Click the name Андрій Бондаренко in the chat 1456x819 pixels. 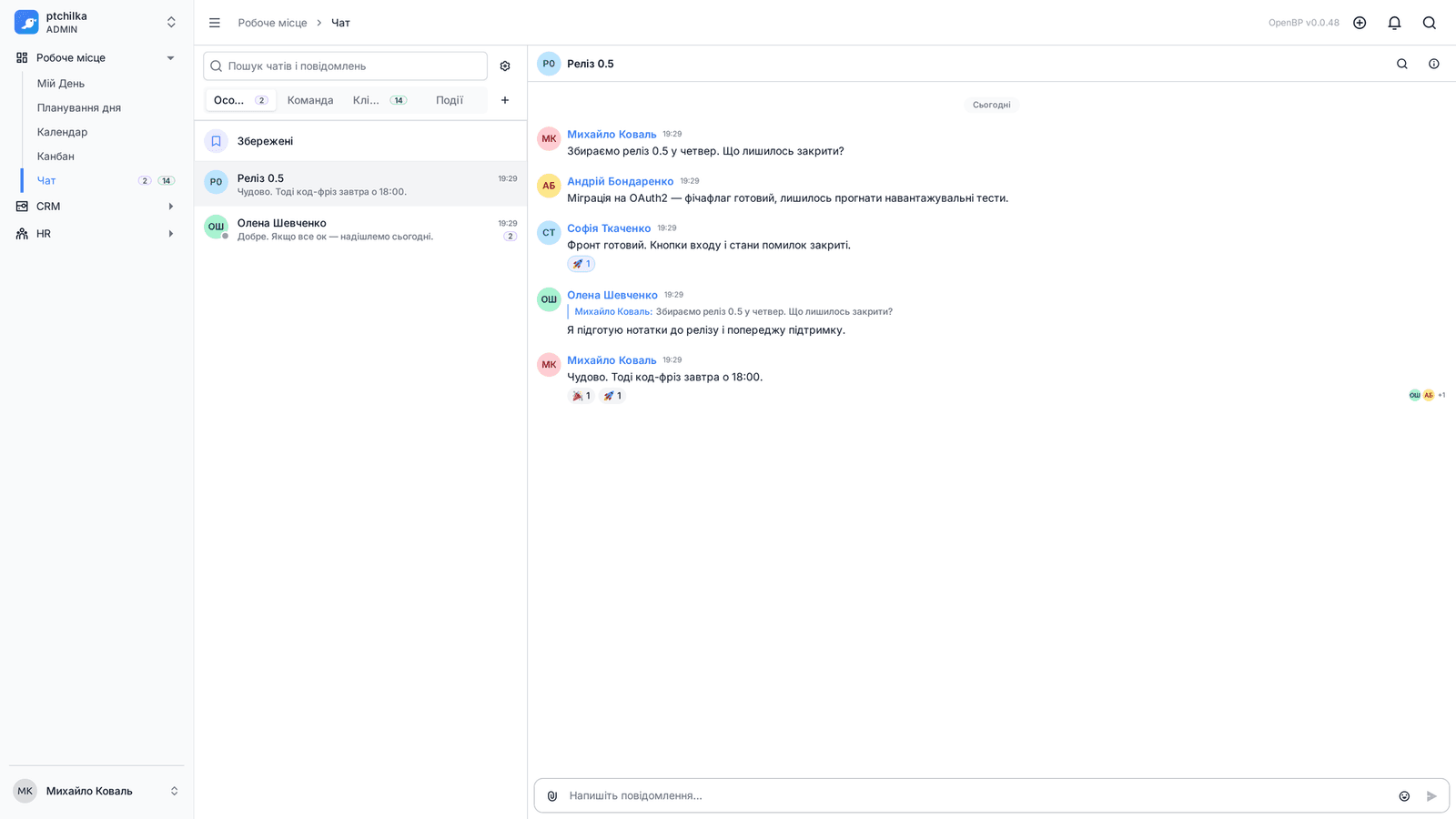[x=621, y=181]
